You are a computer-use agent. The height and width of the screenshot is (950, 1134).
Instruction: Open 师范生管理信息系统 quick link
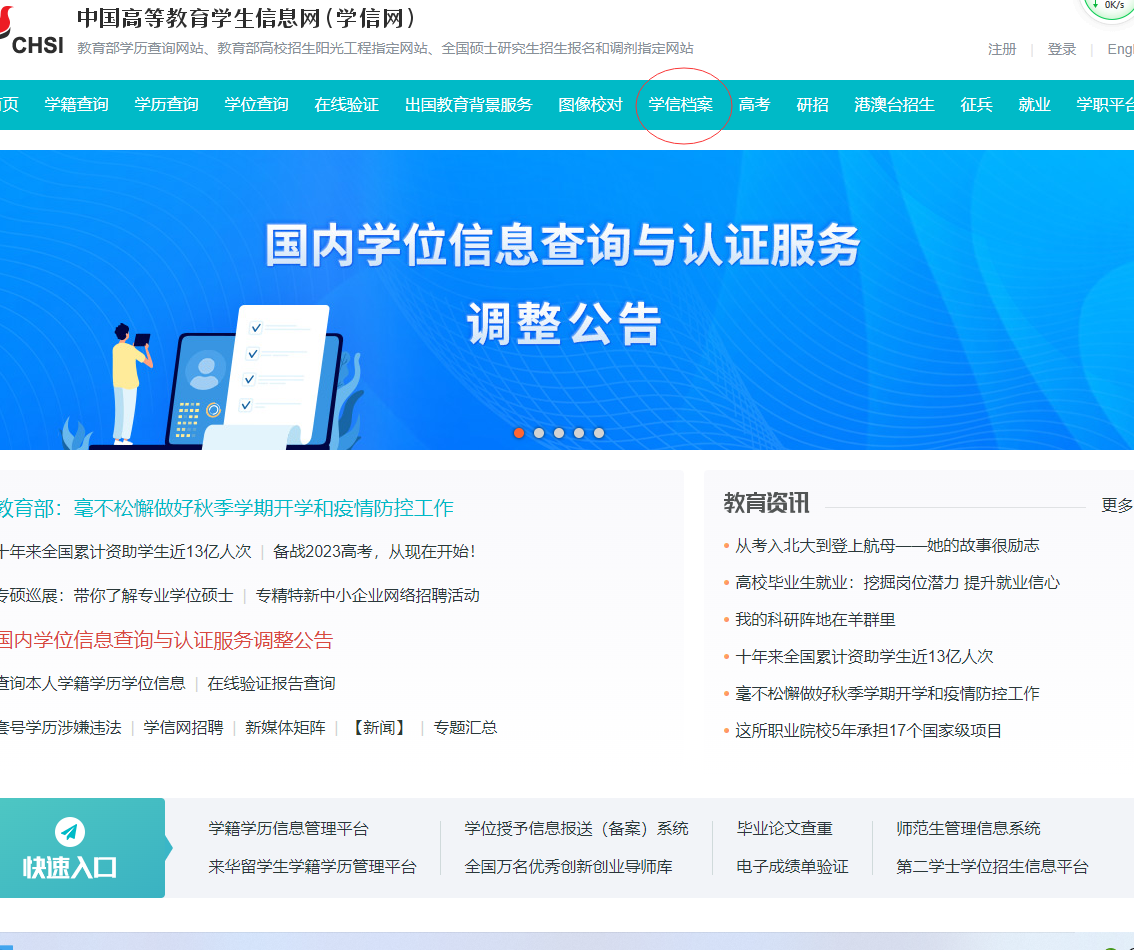(968, 829)
